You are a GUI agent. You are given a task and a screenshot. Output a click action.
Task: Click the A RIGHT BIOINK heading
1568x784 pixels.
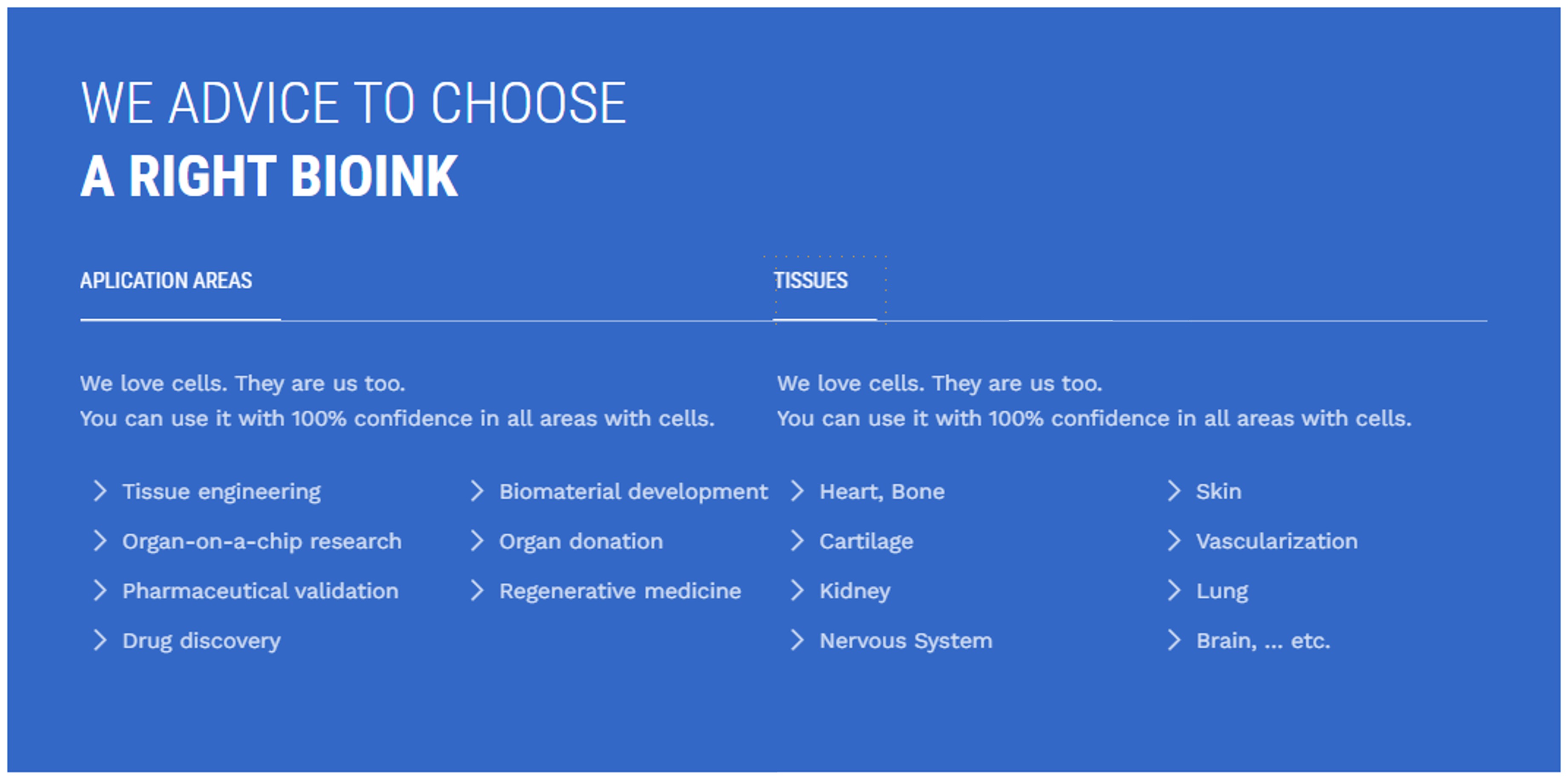pyautogui.click(x=269, y=177)
